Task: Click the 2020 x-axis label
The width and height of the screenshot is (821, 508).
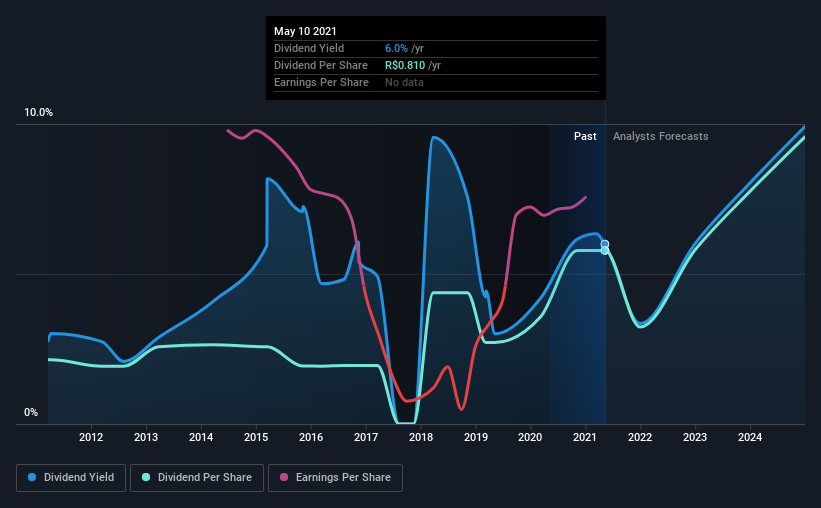Action: coord(530,437)
